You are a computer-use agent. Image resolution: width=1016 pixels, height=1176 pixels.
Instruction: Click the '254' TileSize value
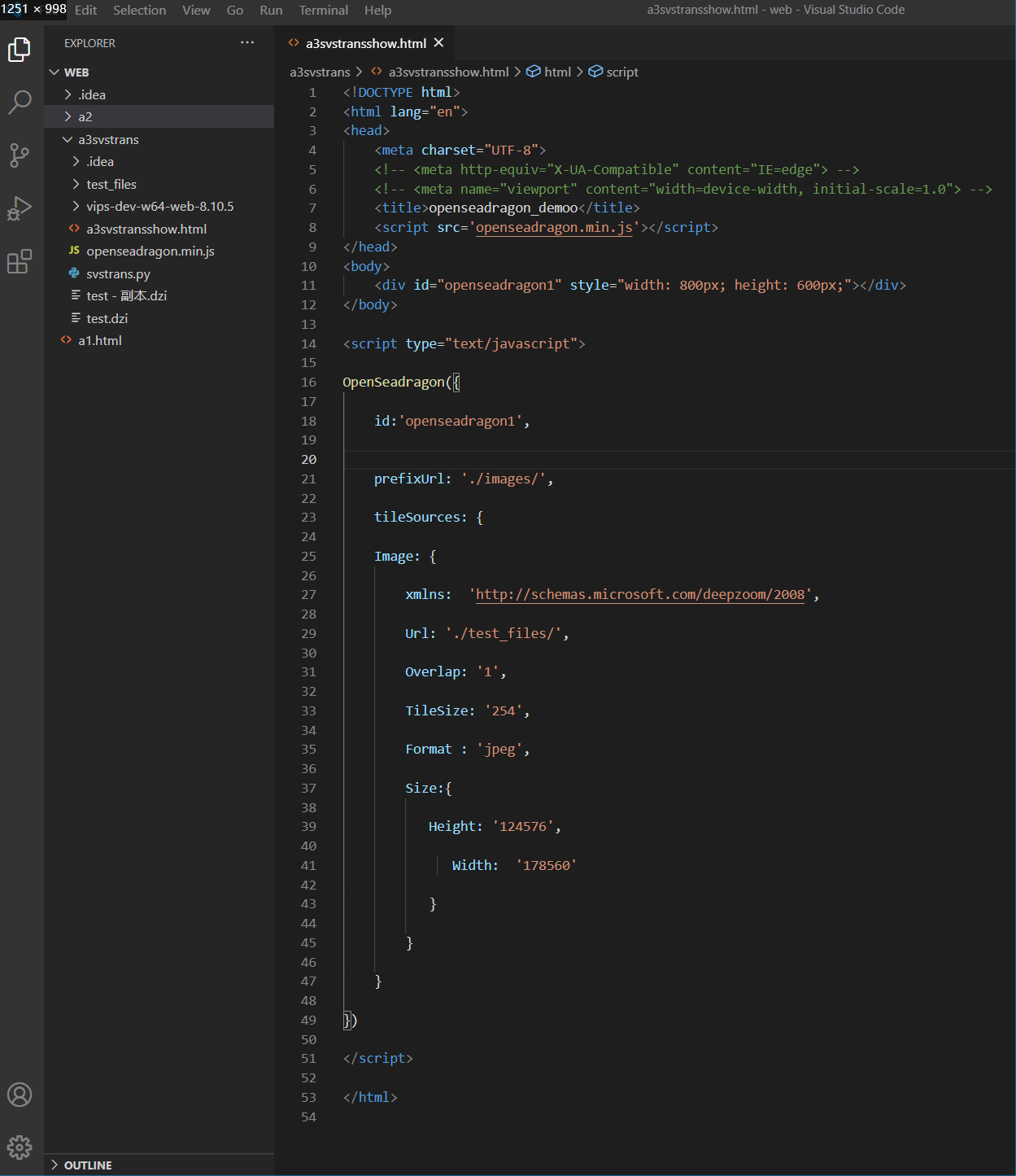tap(504, 710)
